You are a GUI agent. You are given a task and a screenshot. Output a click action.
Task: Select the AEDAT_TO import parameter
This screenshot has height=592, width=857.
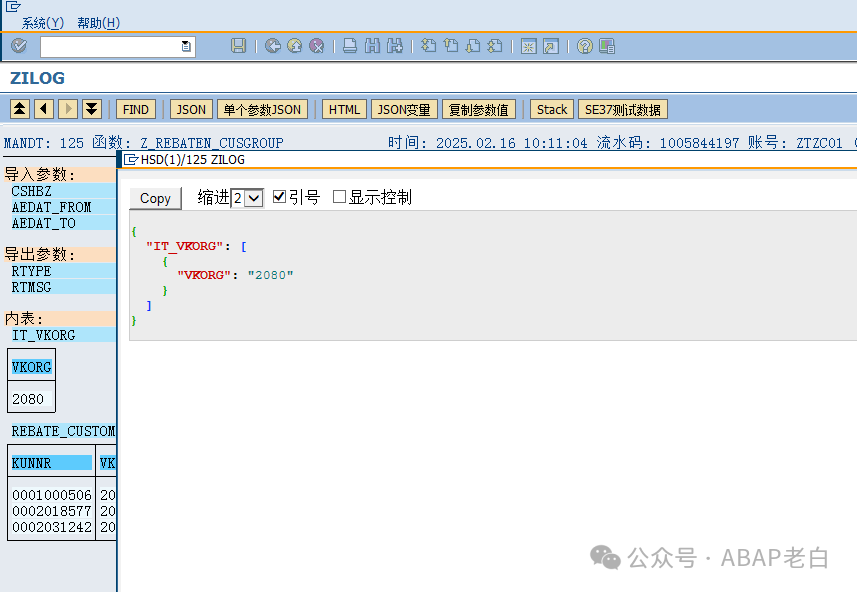(x=44, y=223)
